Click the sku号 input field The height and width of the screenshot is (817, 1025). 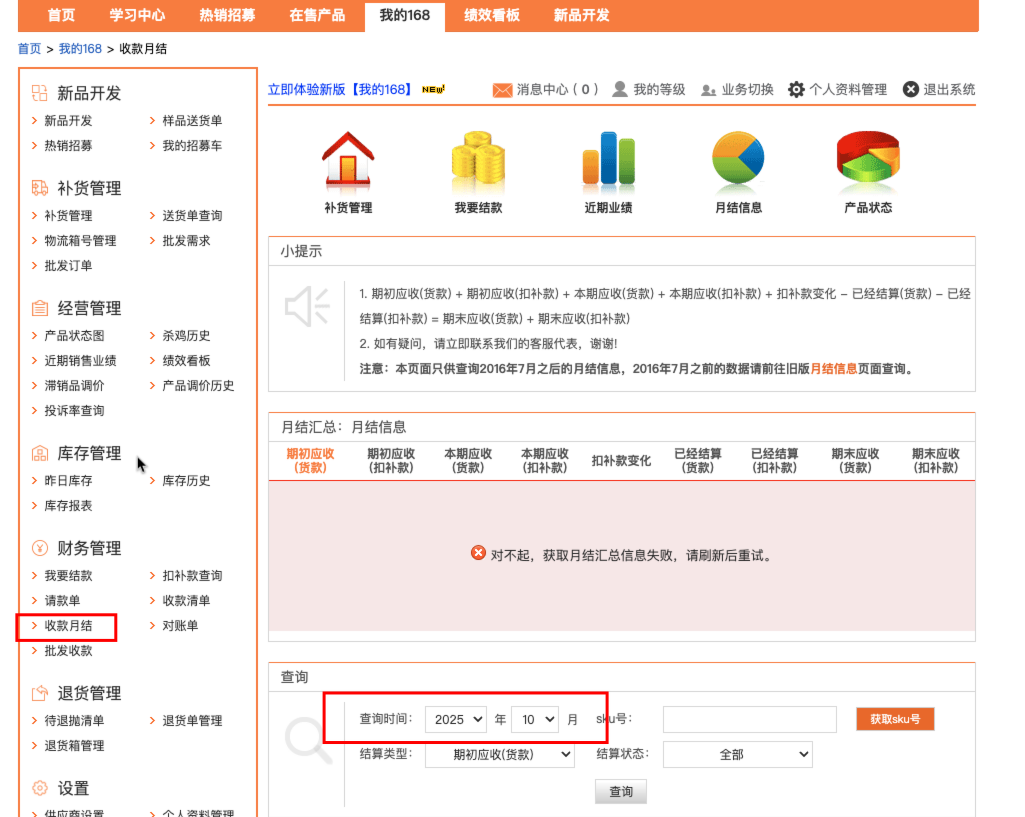[x=749, y=719]
